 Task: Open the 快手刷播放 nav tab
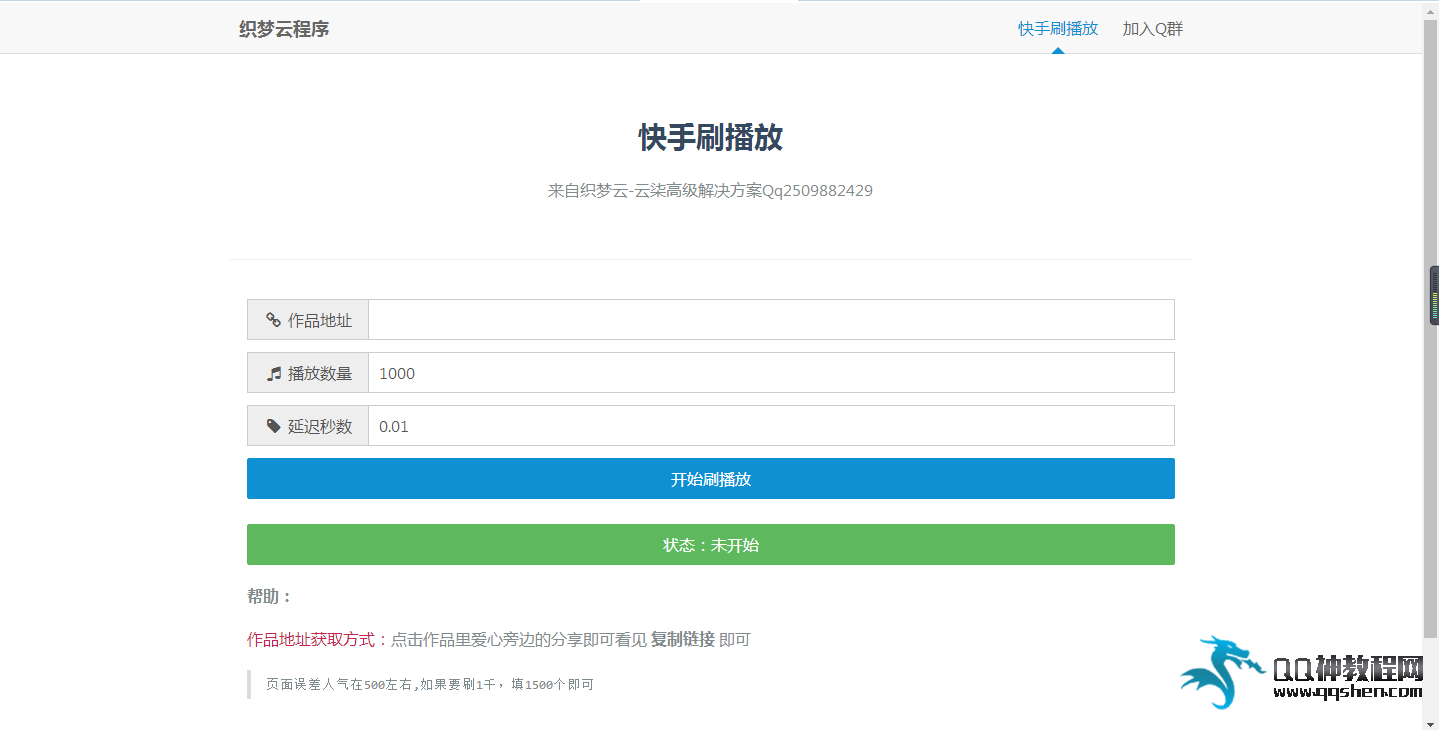click(1058, 28)
